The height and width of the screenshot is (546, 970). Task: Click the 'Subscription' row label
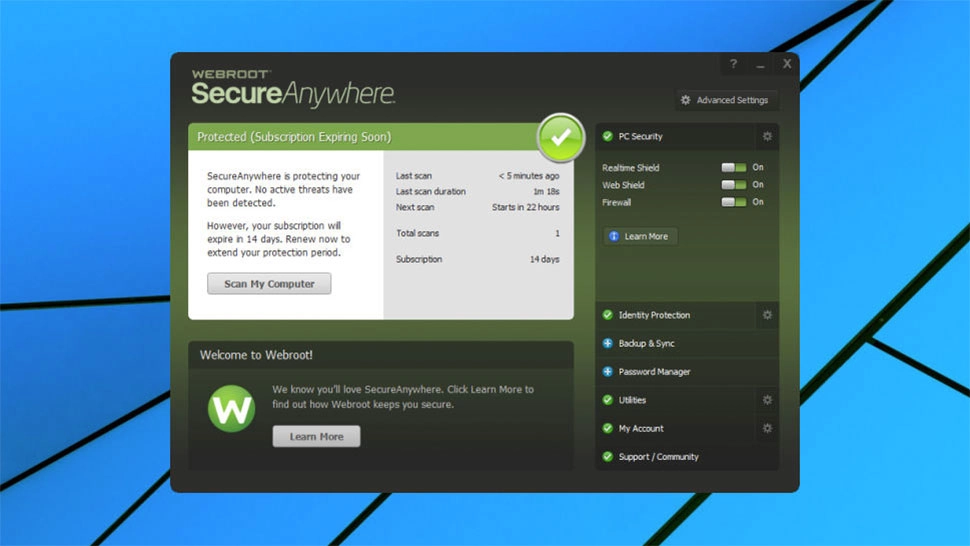(x=419, y=259)
